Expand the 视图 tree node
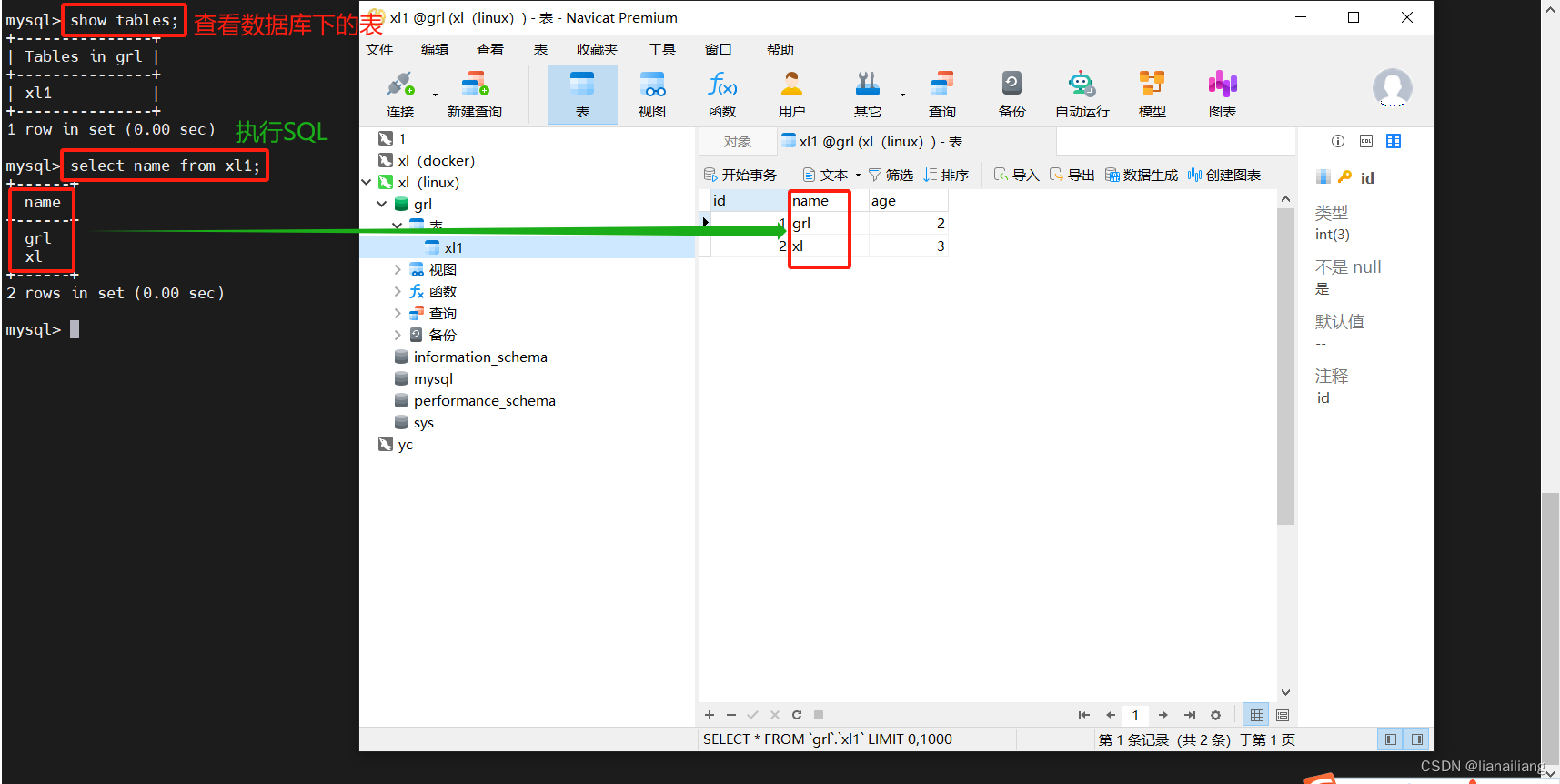This screenshot has width=1560, height=784. (x=398, y=269)
